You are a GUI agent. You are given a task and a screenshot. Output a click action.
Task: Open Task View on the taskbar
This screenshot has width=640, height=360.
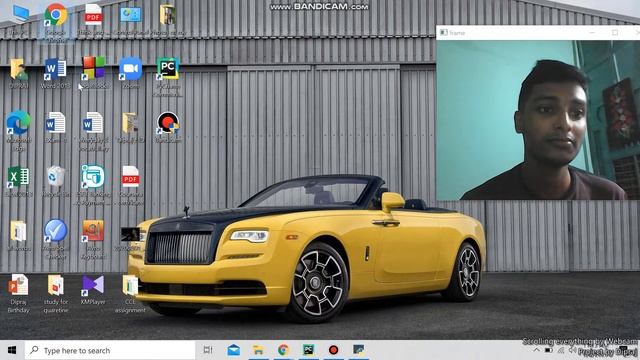pyautogui.click(x=208, y=350)
